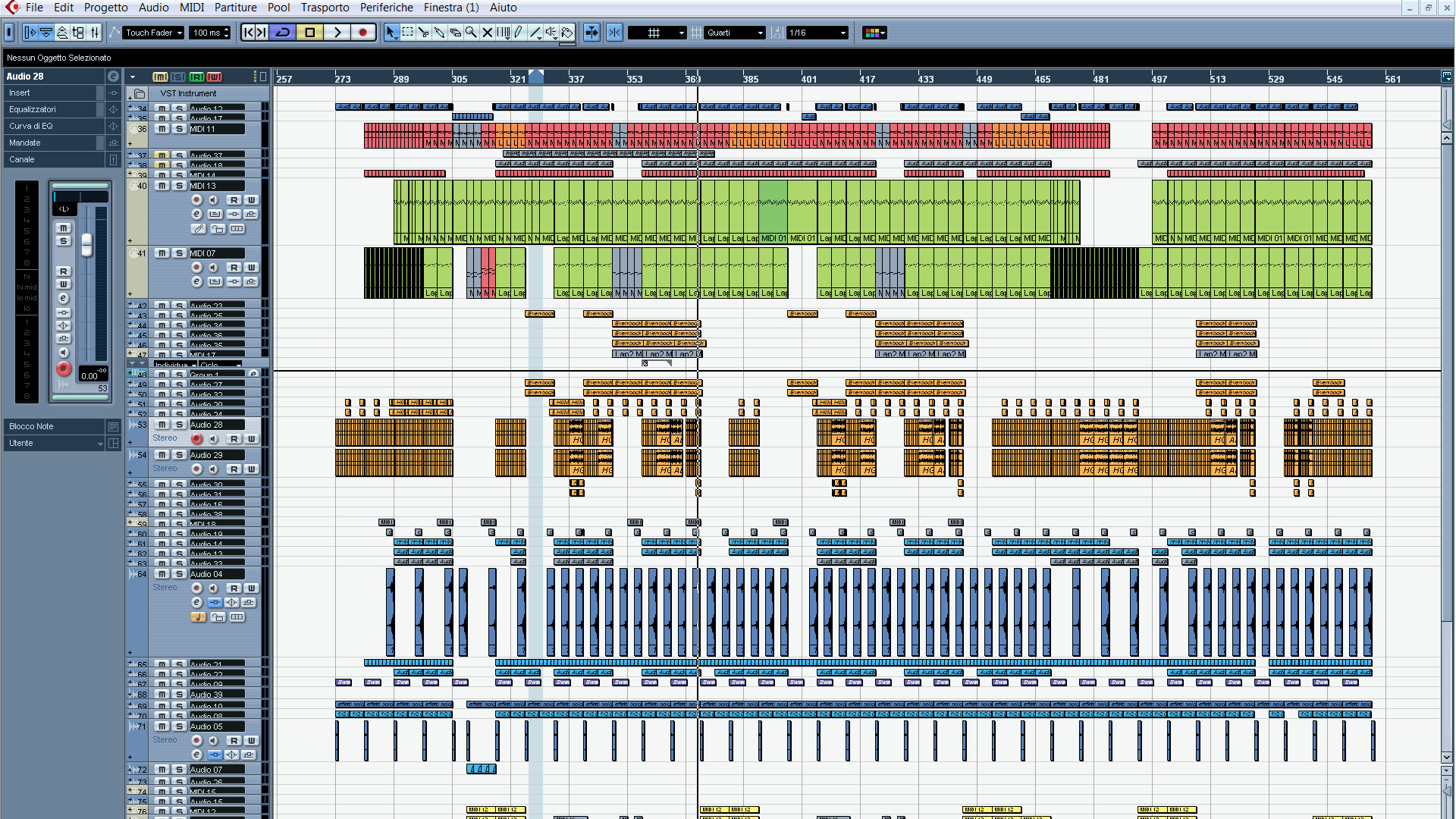The width and height of the screenshot is (1456, 819).
Task: Click the 0.00 volume value field
Action: [89, 376]
